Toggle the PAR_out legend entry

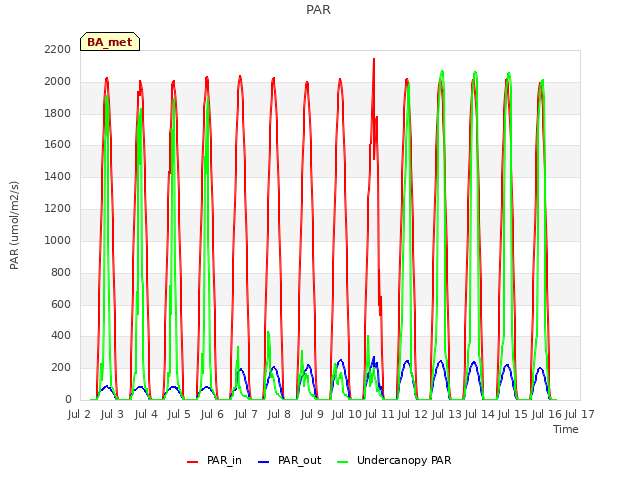coord(289,460)
